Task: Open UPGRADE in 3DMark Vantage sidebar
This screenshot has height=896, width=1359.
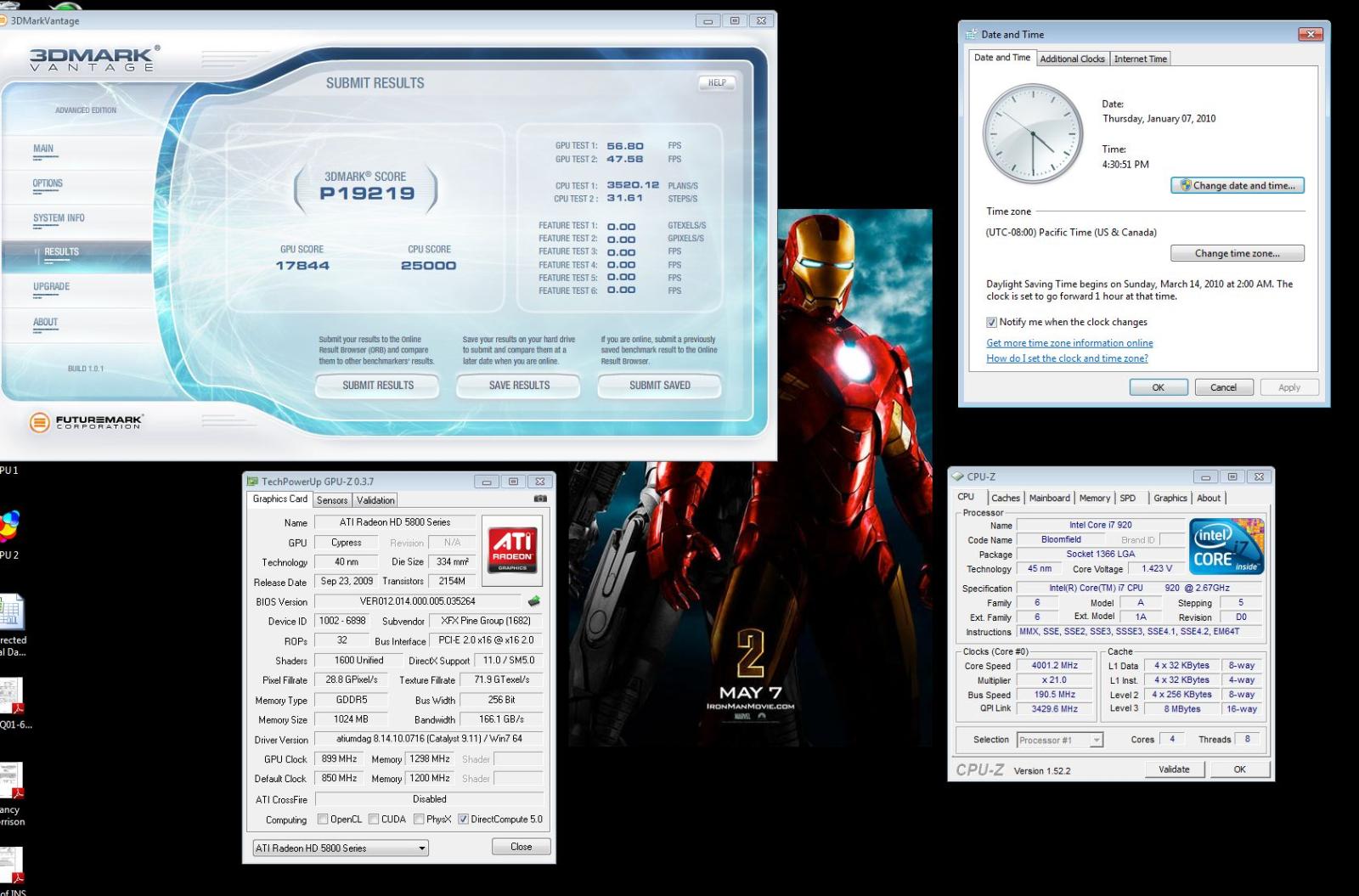Action: [51, 287]
